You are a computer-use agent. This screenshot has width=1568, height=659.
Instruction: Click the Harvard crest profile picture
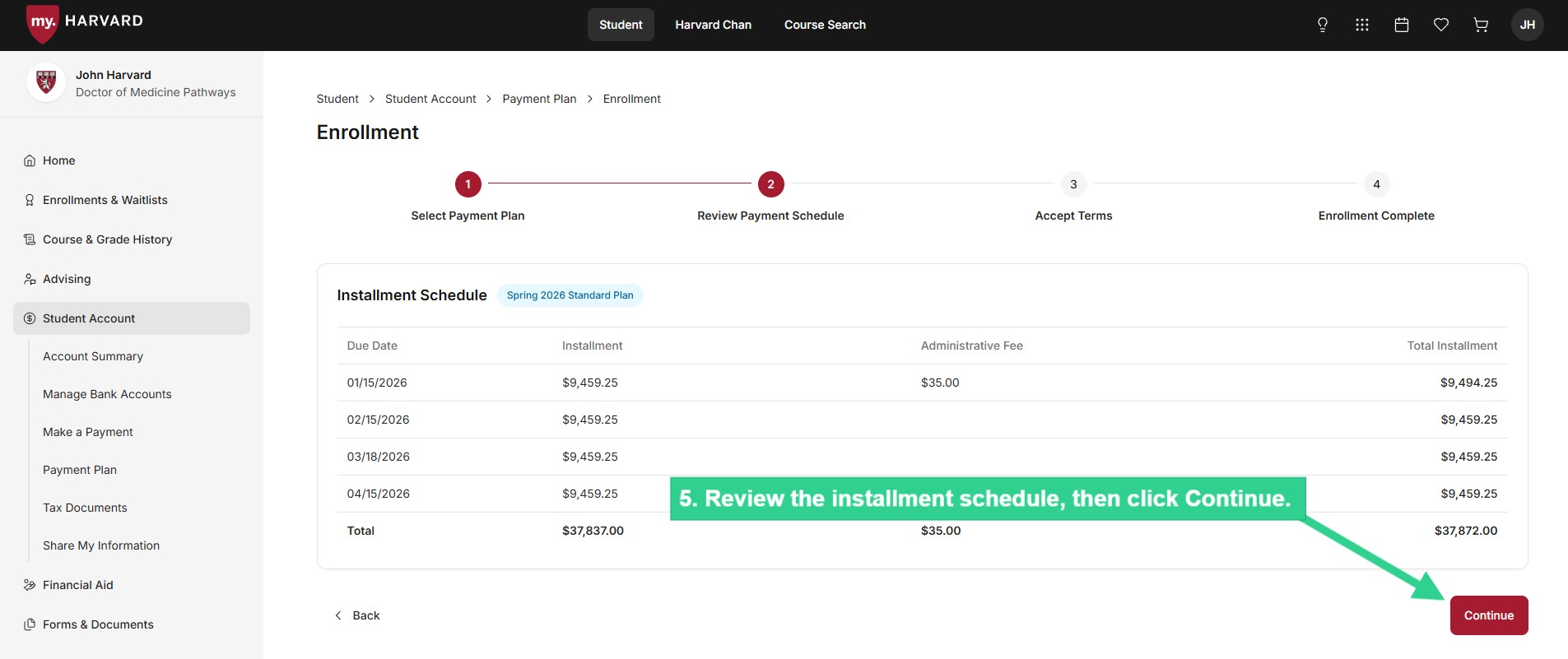[46, 83]
